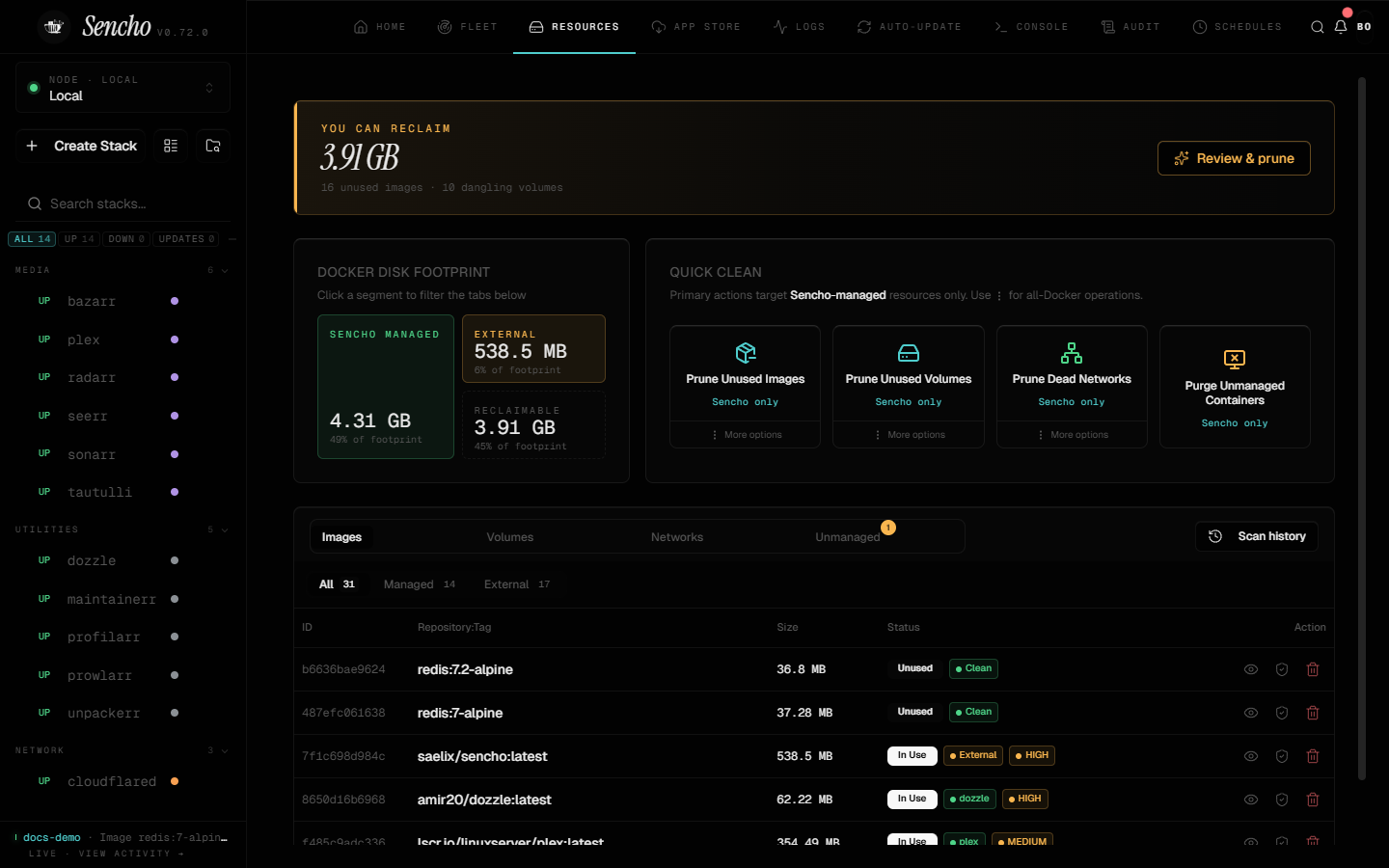Filter by the SENCHO MANAGED footprint segment

[386, 387]
